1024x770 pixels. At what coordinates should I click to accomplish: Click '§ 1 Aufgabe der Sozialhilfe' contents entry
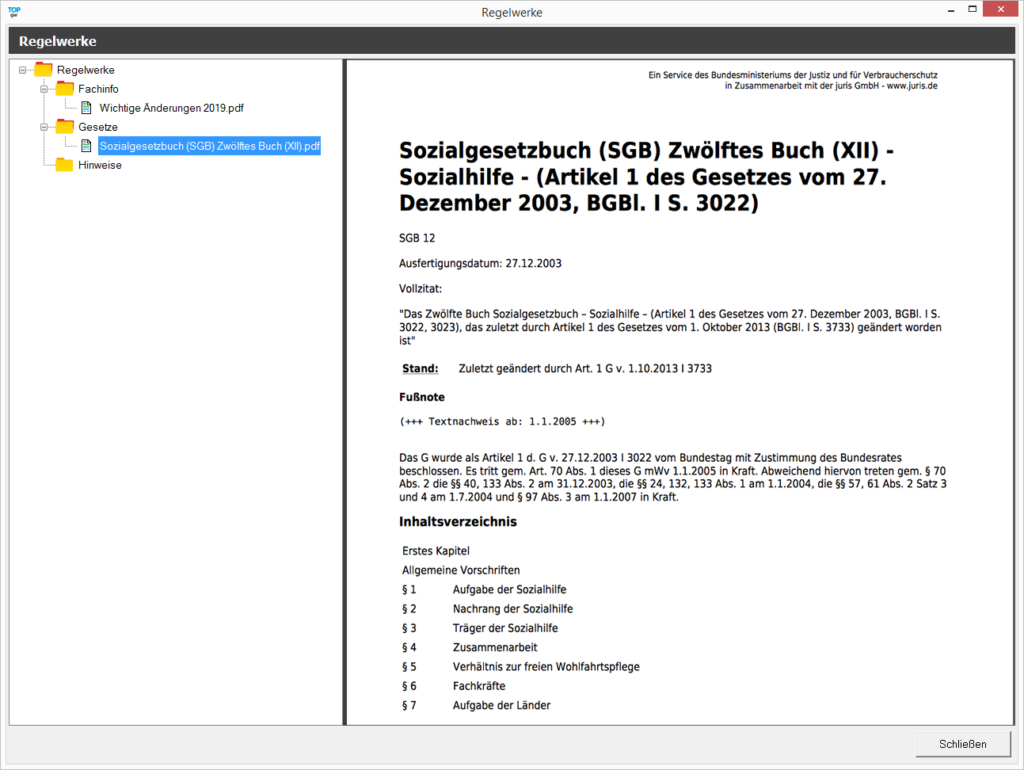[509, 590]
